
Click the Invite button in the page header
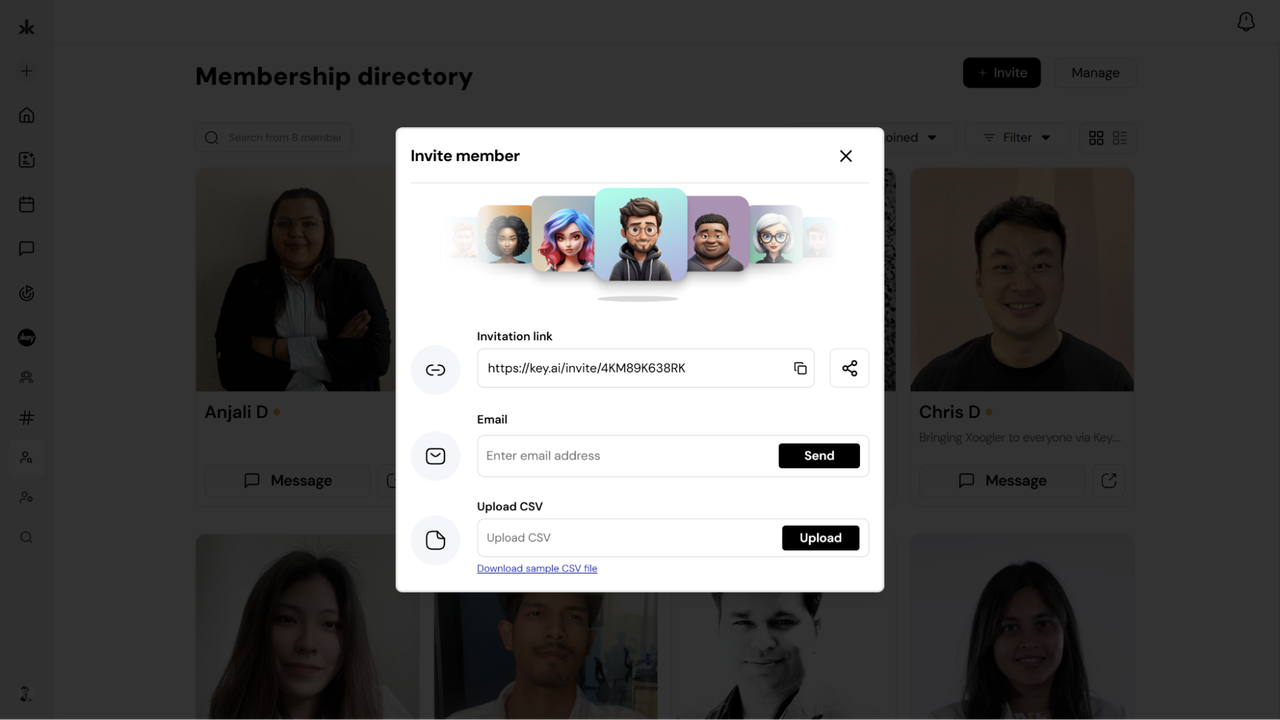pos(1002,73)
